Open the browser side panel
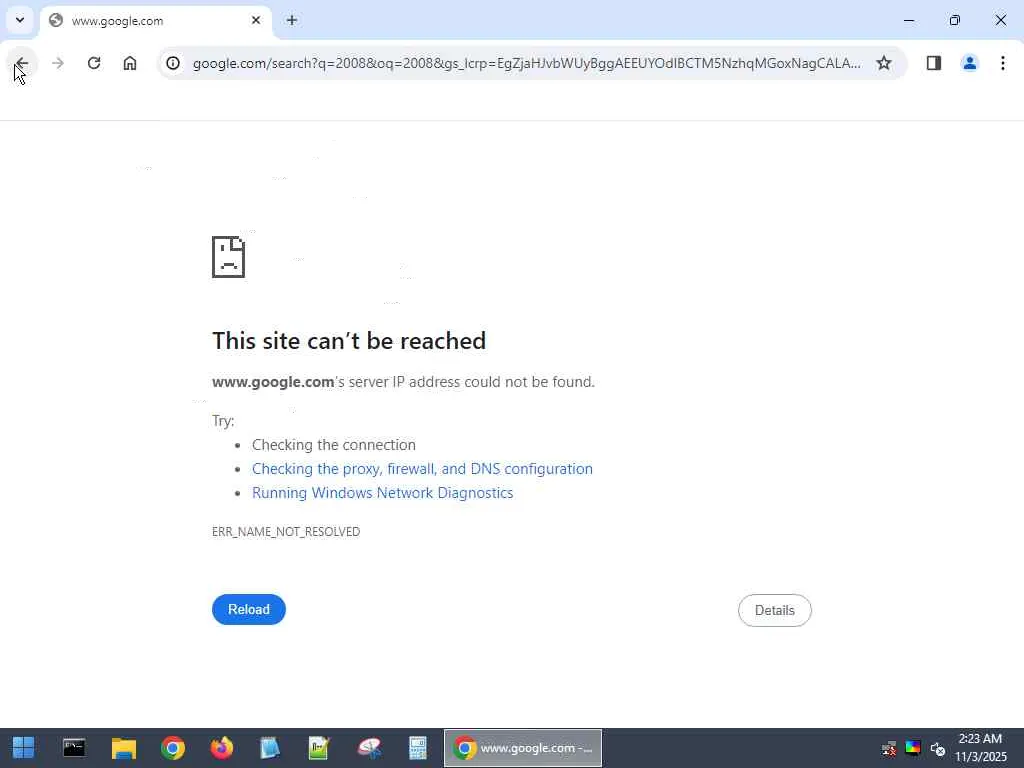The image size is (1024, 768). [934, 63]
